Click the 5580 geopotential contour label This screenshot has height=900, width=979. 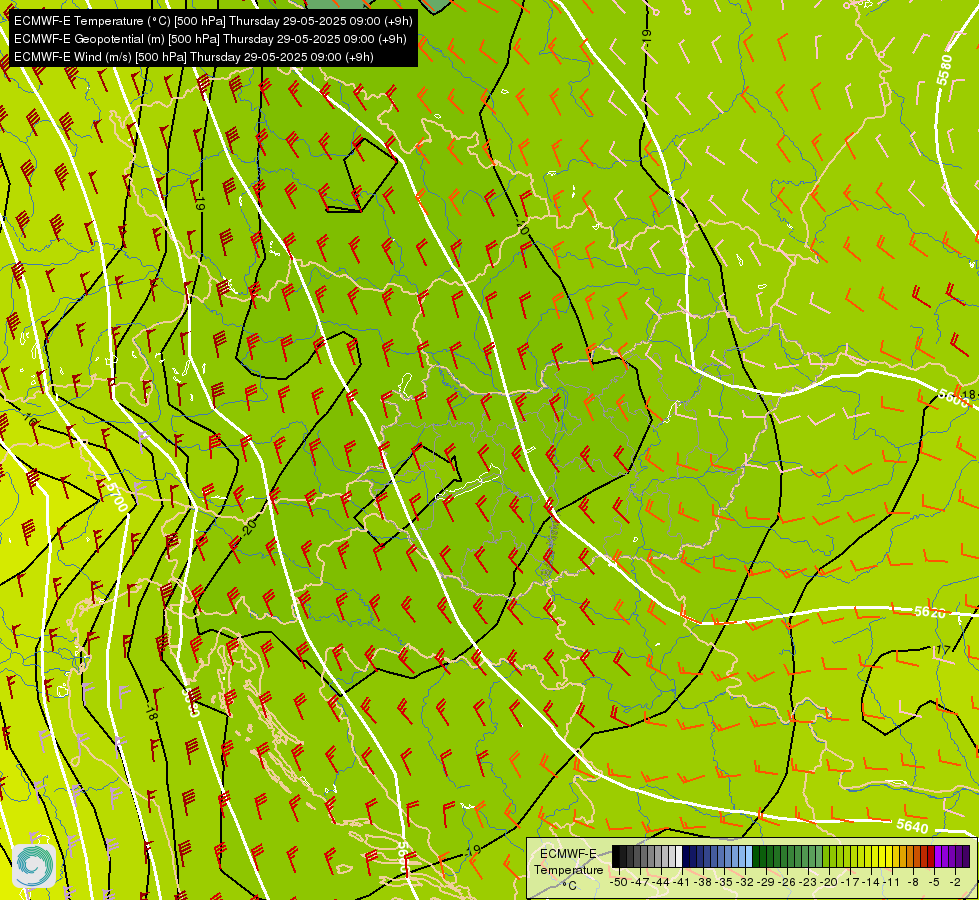pyautogui.click(x=945, y=70)
